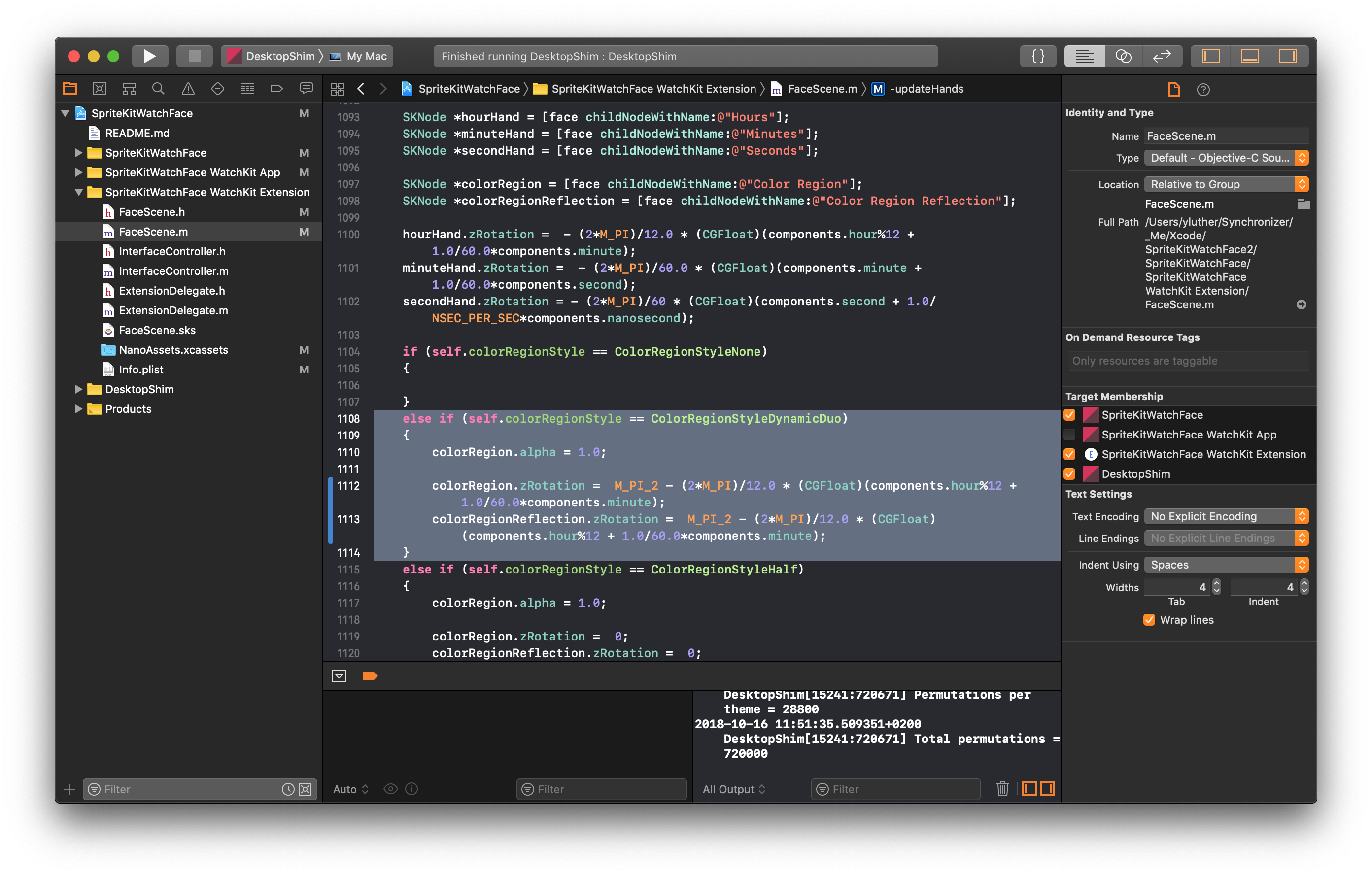Switch to the Standard editor
This screenshot has height=876, width=1372.
pos(1084,56)
